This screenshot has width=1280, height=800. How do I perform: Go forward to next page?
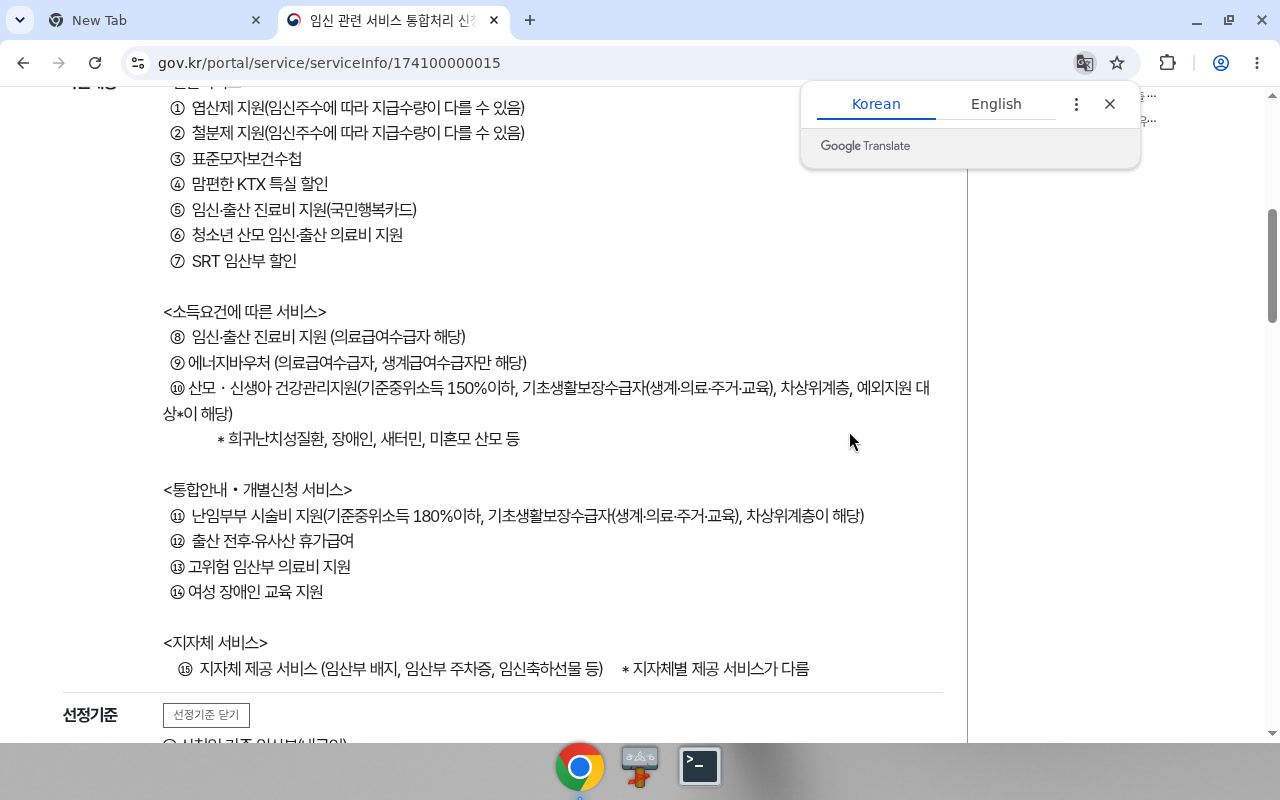[x=59, y=63]
